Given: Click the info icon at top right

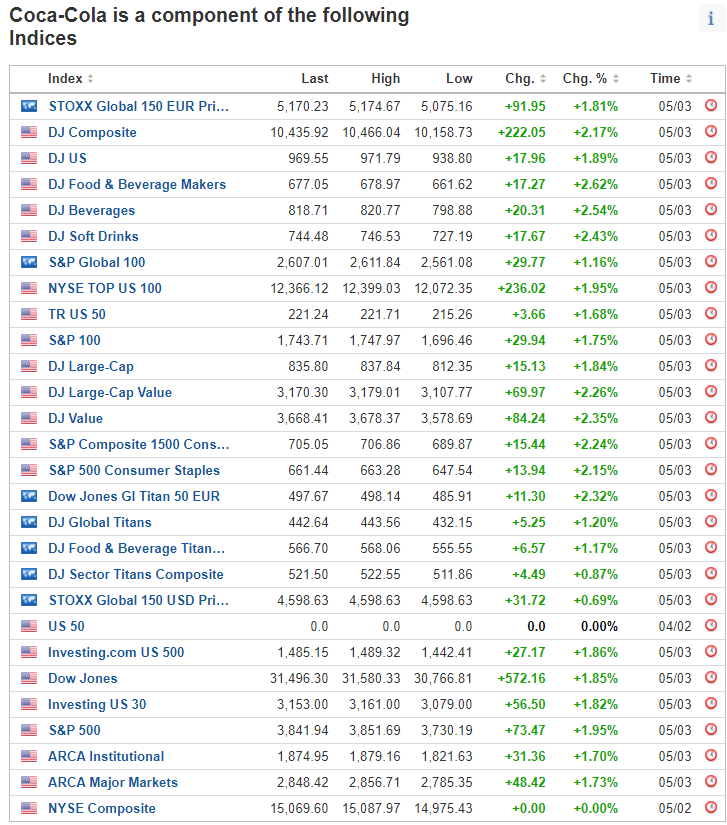Looking at the screenshot, I should tap(710, 20).
